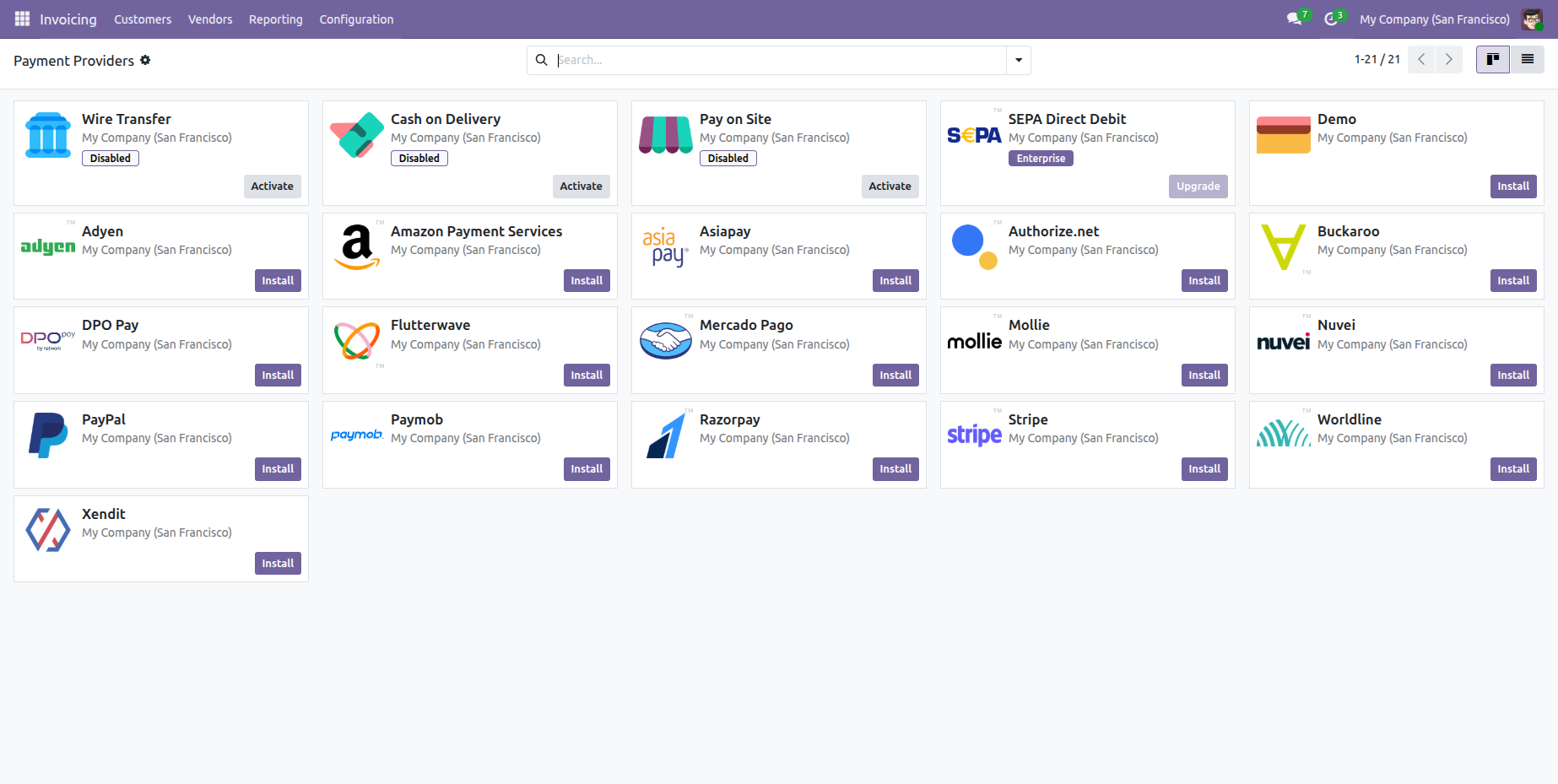Click the Asiapay logo
The image size is (1558, 784).
click(x=666, y=246)
